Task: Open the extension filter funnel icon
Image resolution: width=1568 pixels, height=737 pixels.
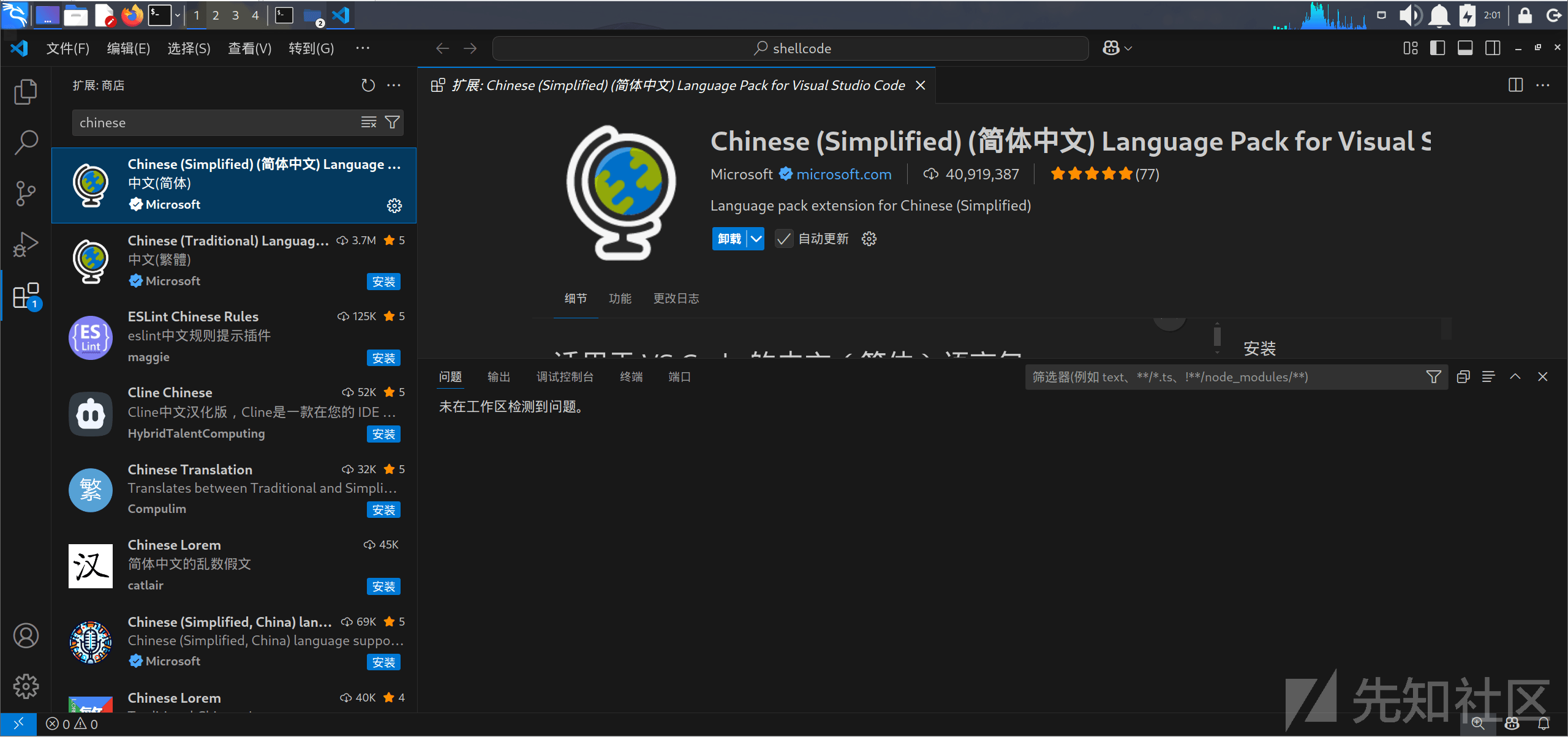Action: (392, 122)
